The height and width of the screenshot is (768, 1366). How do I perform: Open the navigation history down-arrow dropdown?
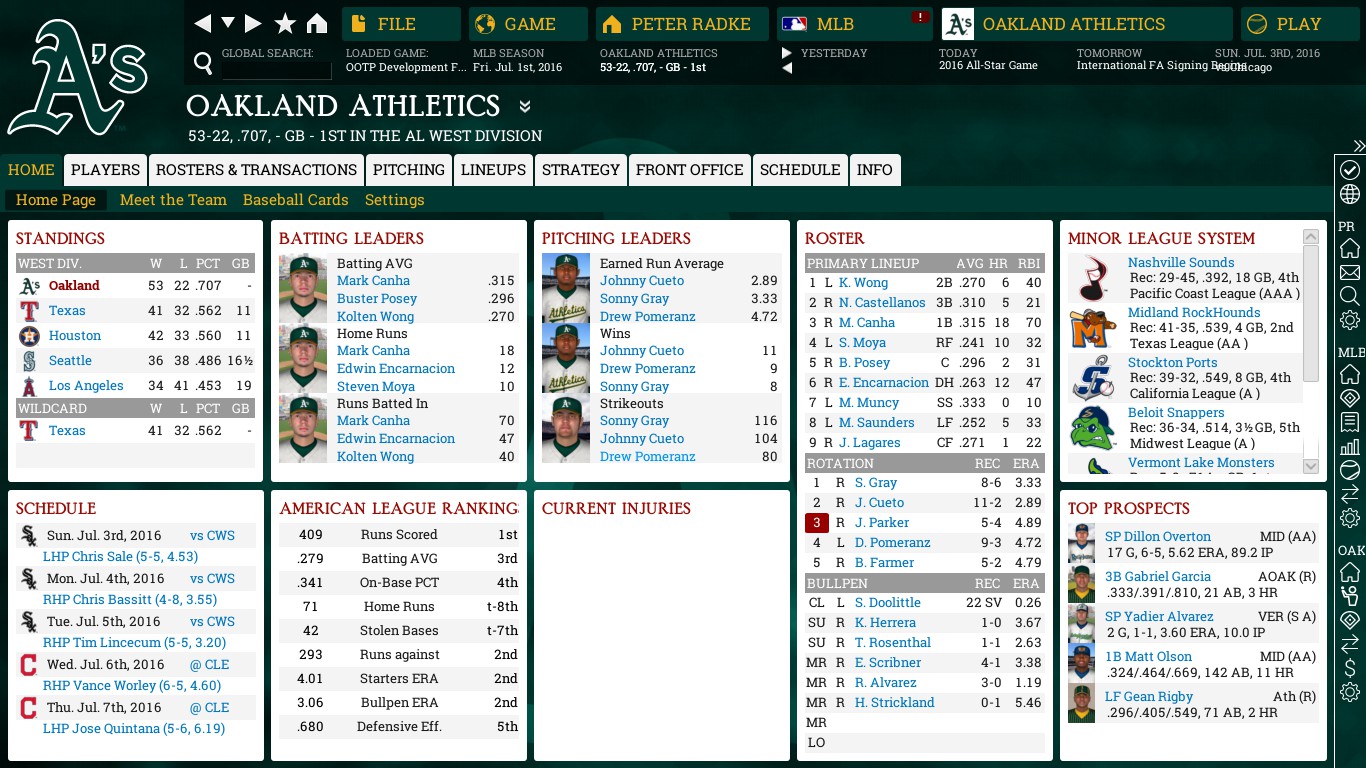point(228,24)
